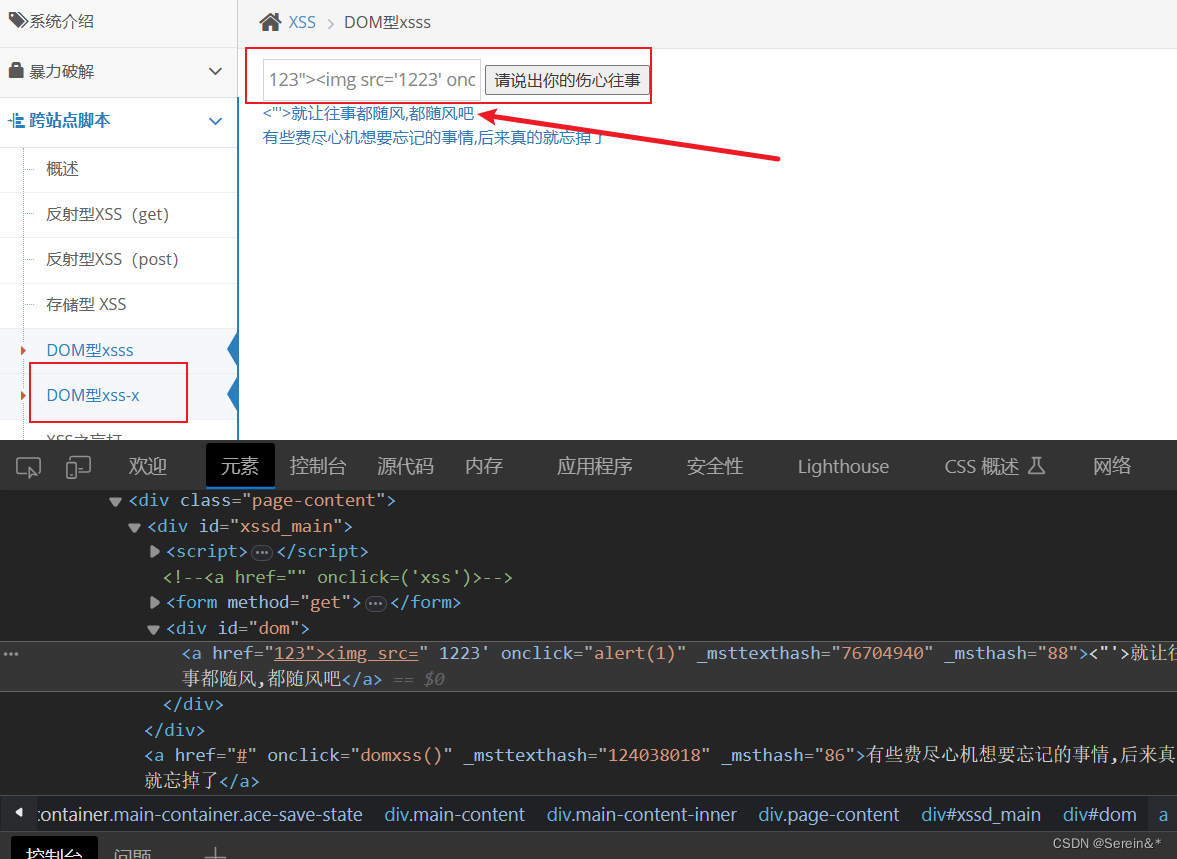Screen dimensions: 1177x859
Task: Open the 网络 tab
Action: pyautogui.click(x=1112, y=466)
